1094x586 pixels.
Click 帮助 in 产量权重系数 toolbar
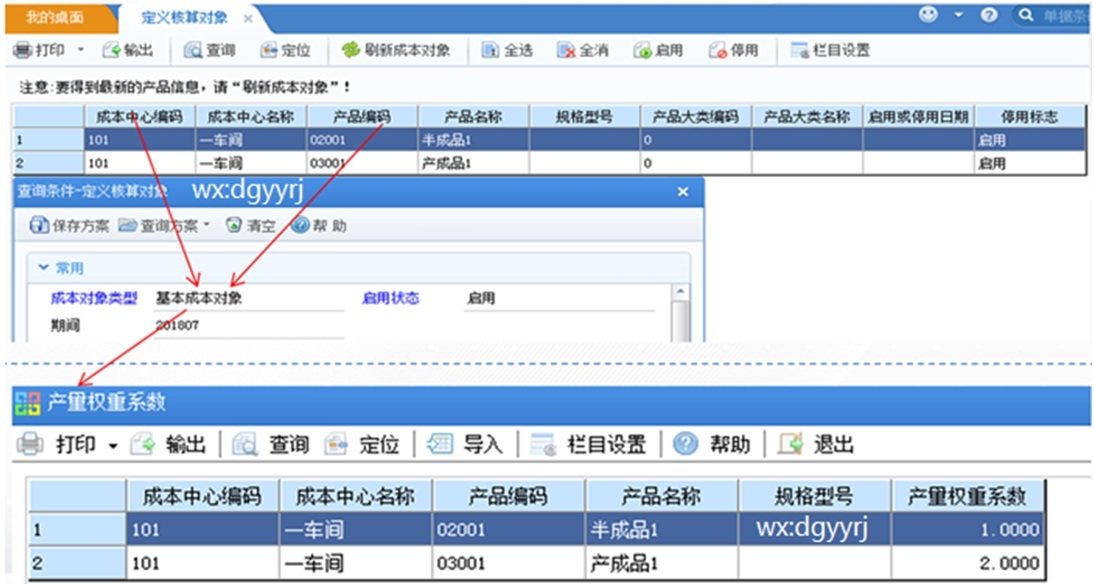pyautogui.click(x=712, y=444)
